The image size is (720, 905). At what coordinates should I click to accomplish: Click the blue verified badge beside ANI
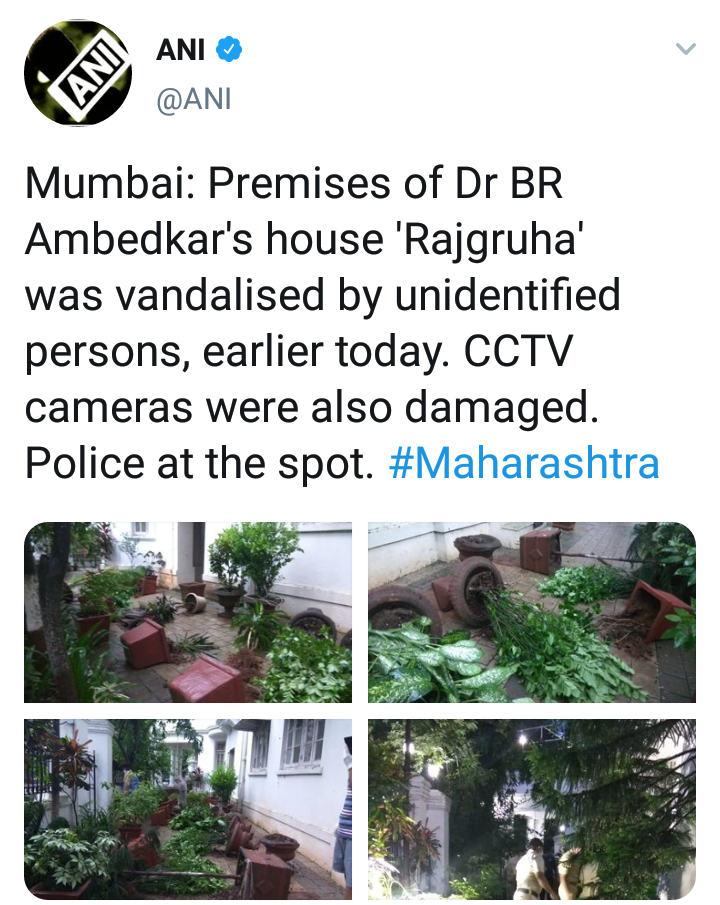[x=229, y=50]
